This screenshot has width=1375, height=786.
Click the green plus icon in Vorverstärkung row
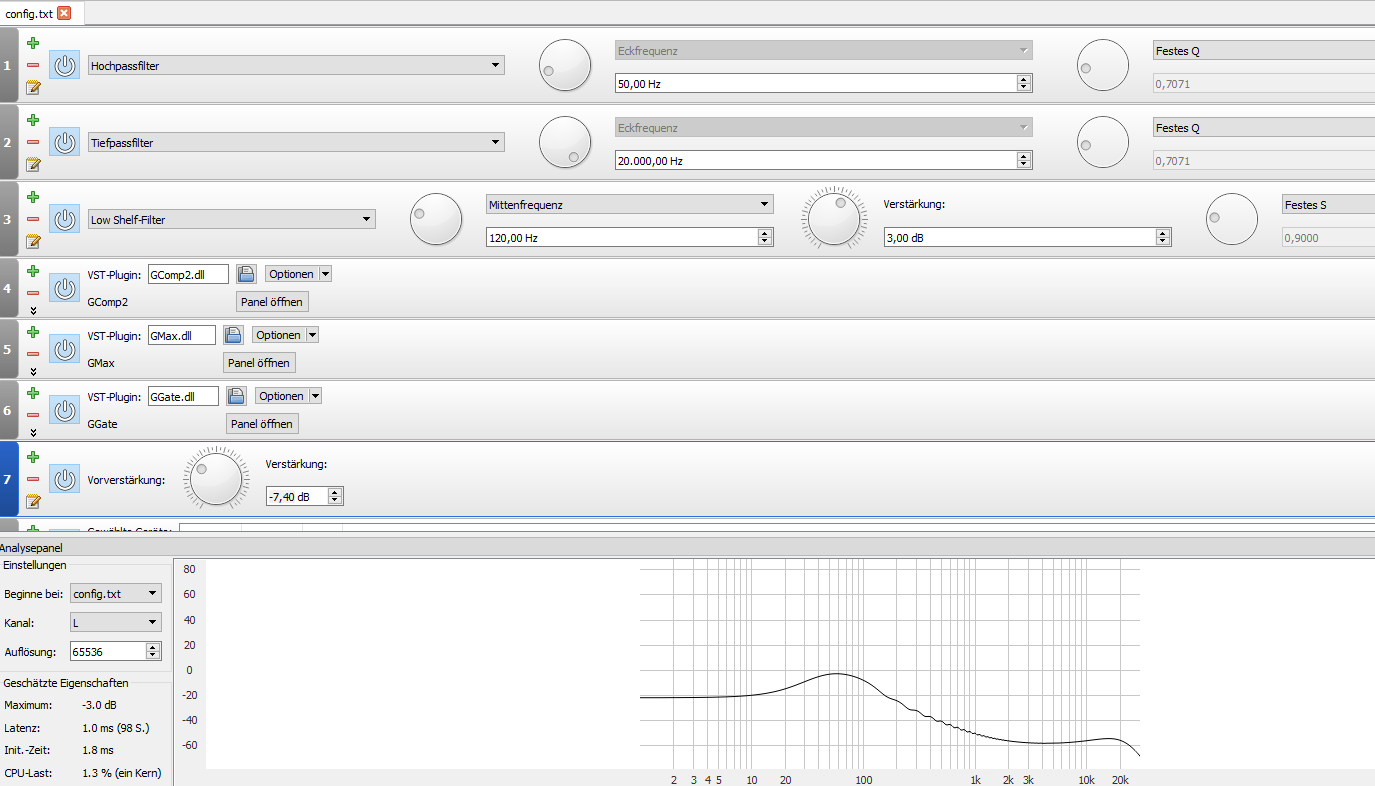[33, 457]
